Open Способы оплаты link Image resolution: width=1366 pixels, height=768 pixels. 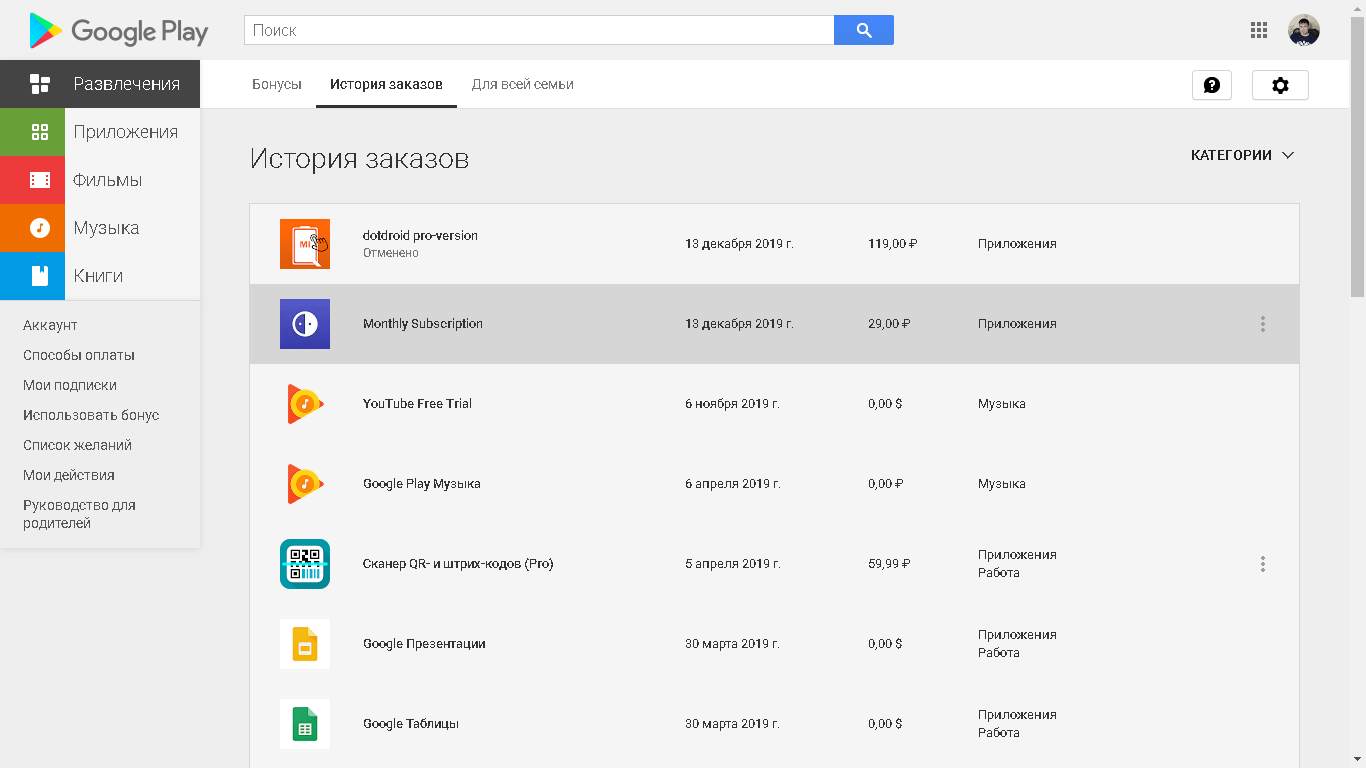coord(79,355)
